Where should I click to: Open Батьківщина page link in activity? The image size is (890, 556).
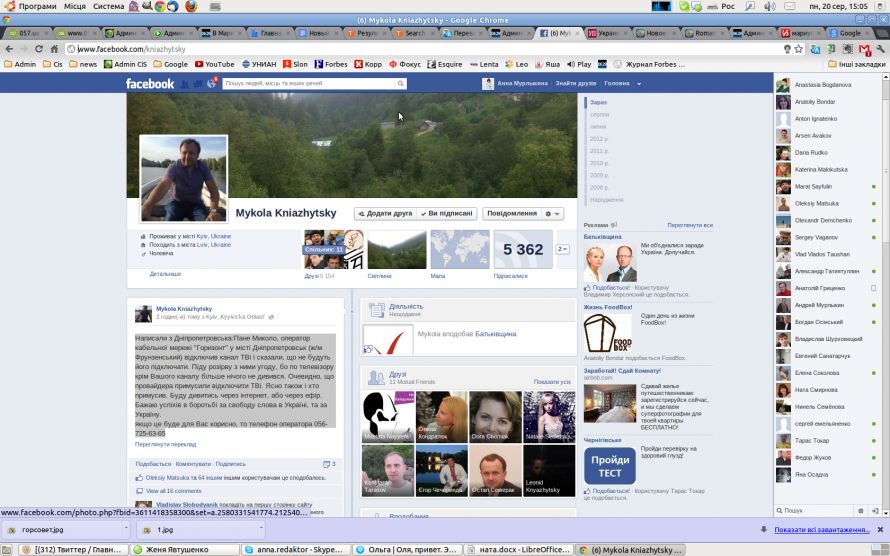496,334
